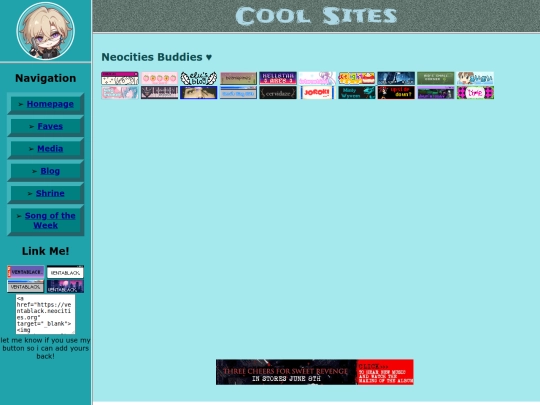Open the close-up eyes site button

[199, 93]
